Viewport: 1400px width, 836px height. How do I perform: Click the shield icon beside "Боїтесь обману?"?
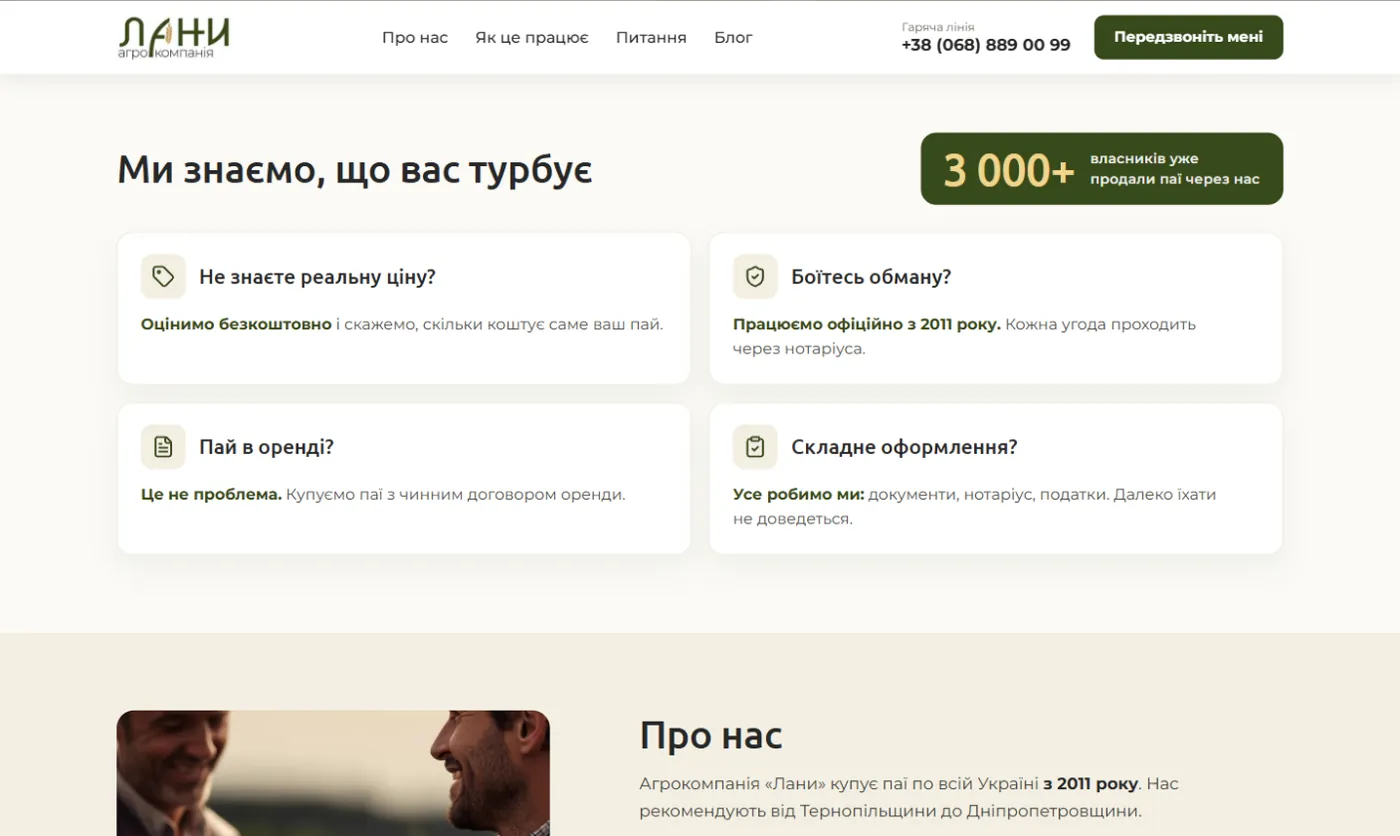pyautogui.click(x=755, y=277)
